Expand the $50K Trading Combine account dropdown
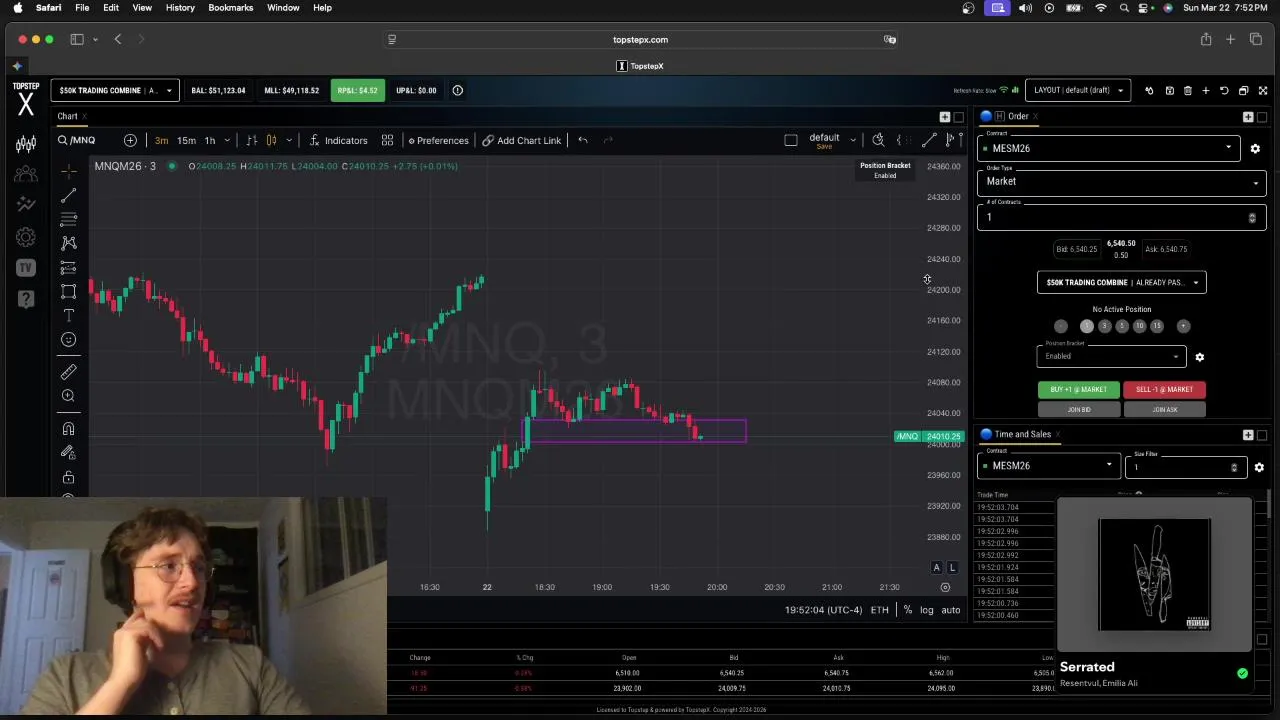 click(115, 90)
